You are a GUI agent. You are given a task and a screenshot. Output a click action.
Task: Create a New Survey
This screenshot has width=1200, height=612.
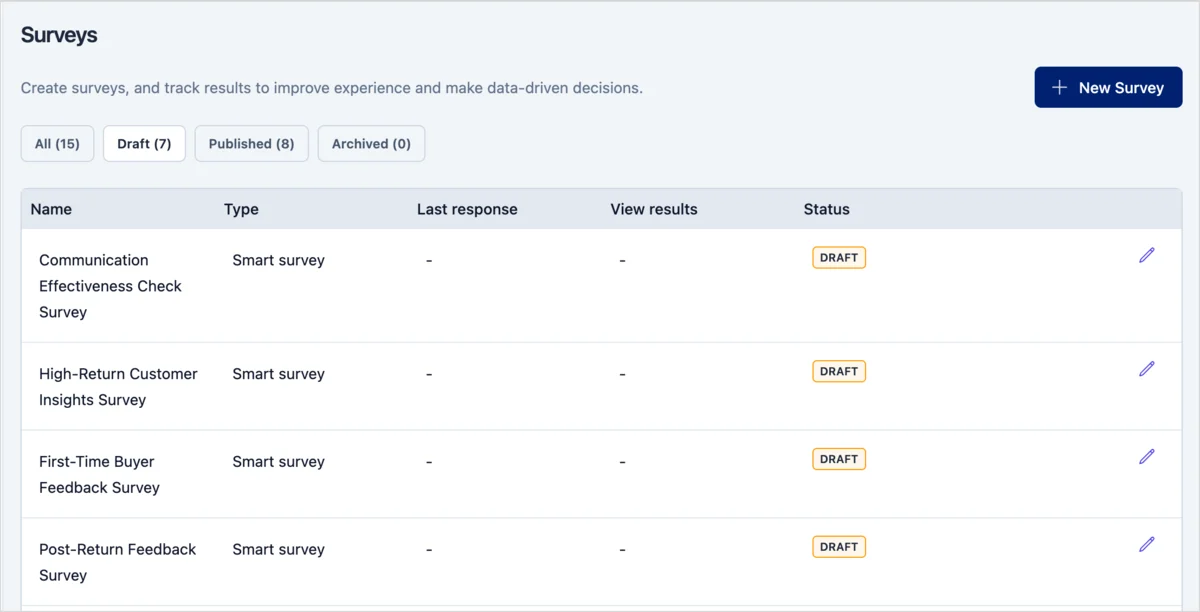pyautogui.click(x=1108, y=88)
